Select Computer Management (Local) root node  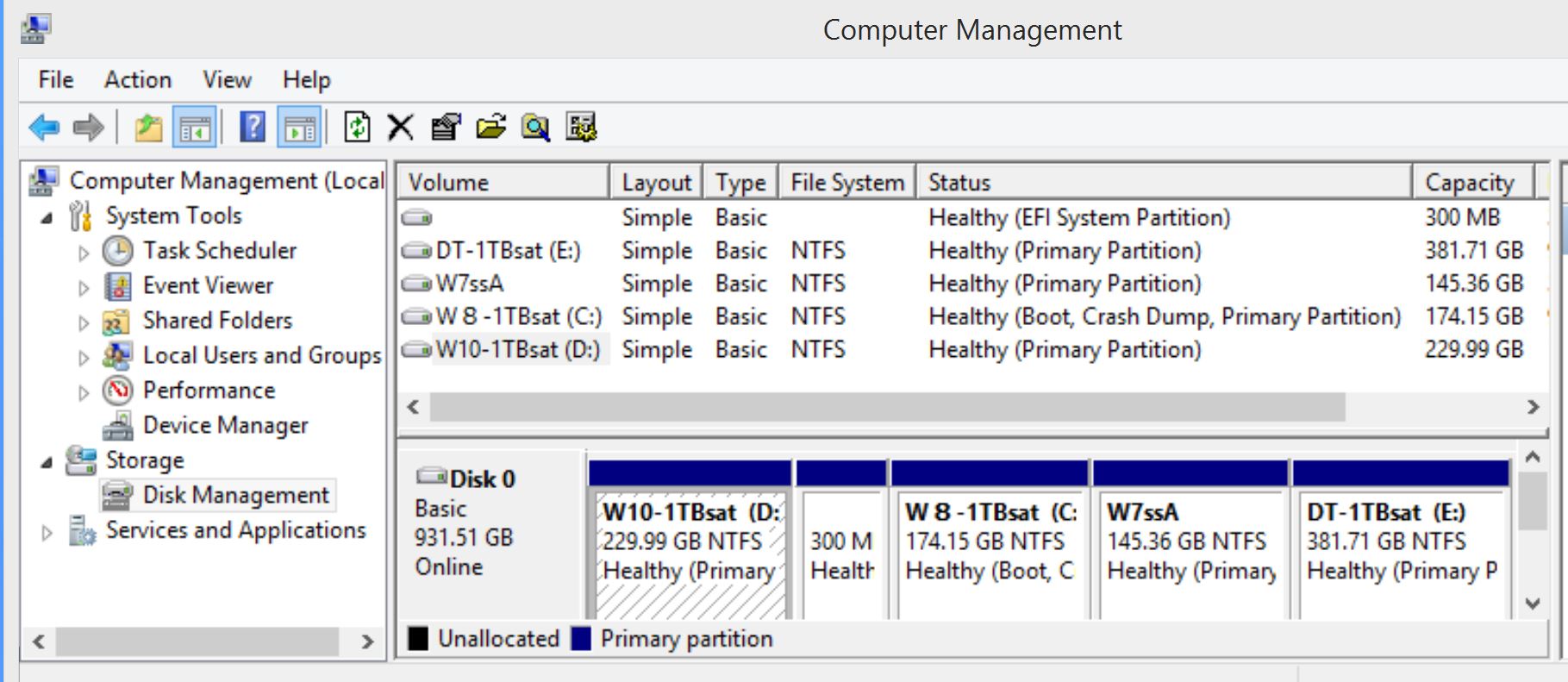pos(207,181)
